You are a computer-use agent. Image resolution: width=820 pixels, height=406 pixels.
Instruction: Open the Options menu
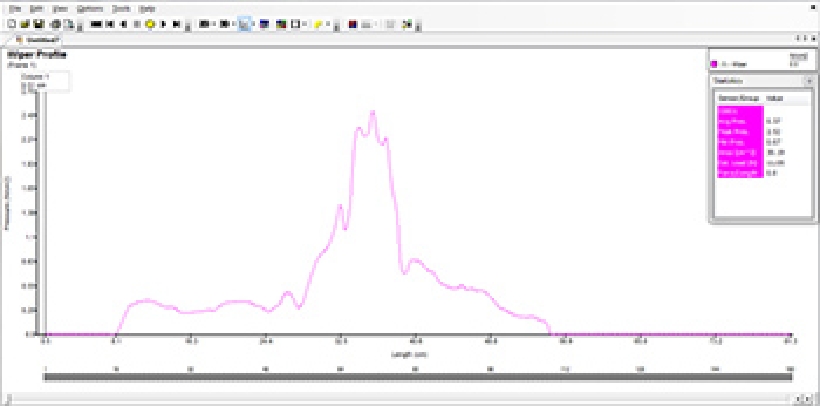90,8
